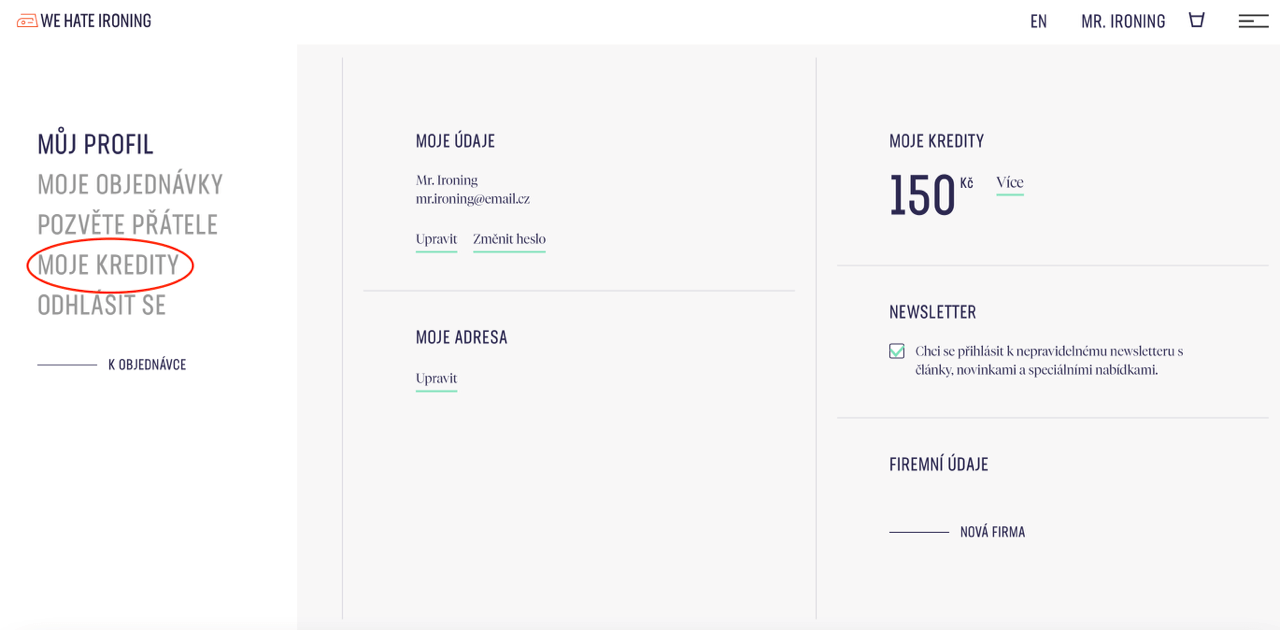Log out via ODHLÁSIT SE
The image size is (1280, 630).
102,305
